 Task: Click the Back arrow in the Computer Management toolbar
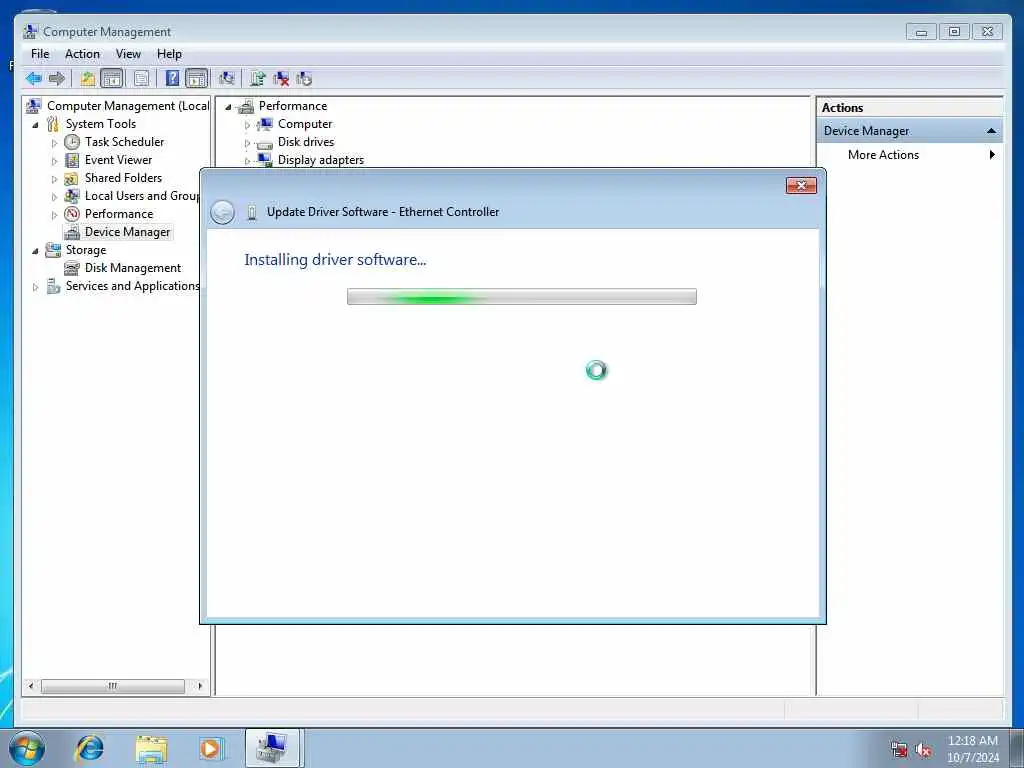34,79
